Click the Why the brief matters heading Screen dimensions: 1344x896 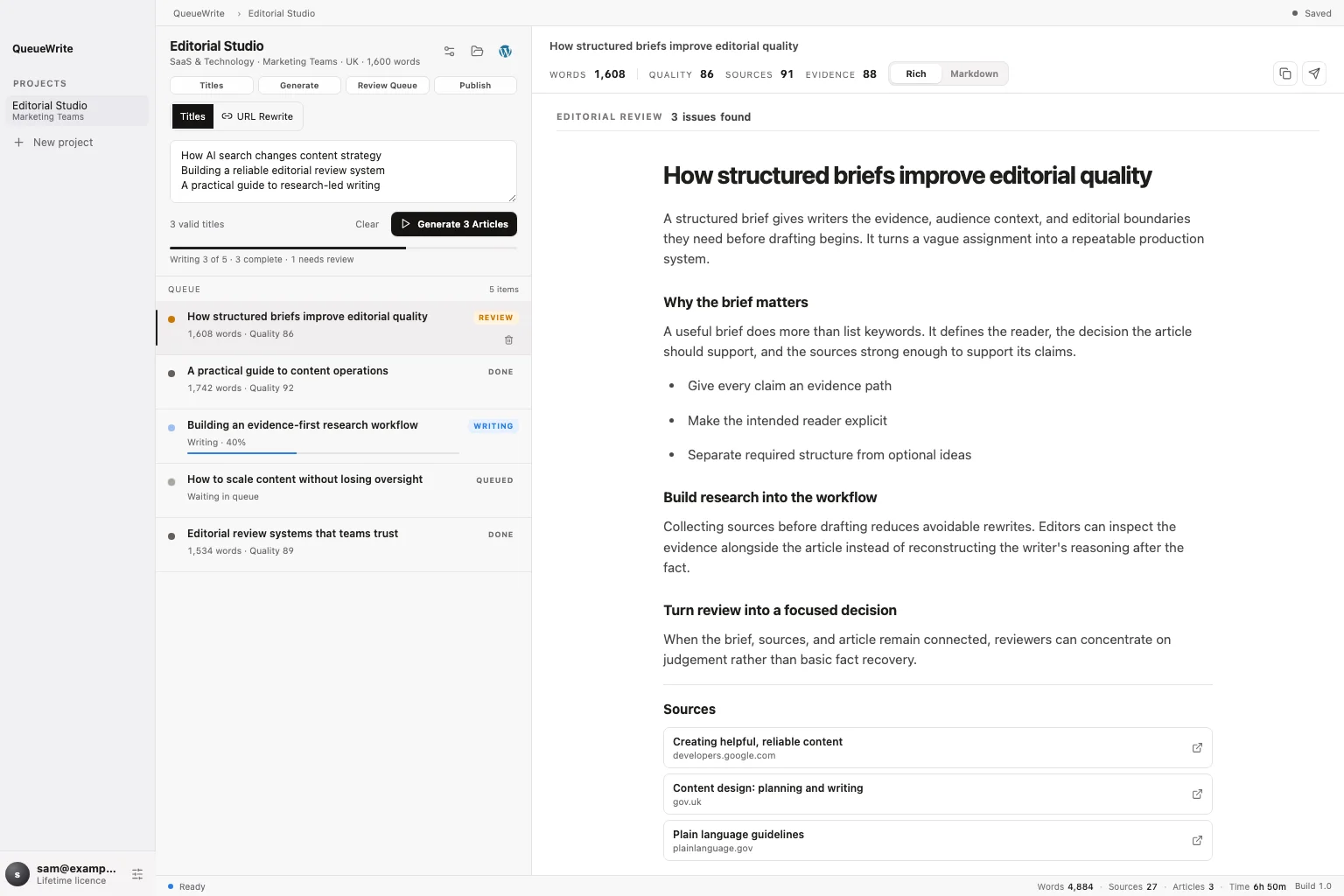tap(735, 302)
